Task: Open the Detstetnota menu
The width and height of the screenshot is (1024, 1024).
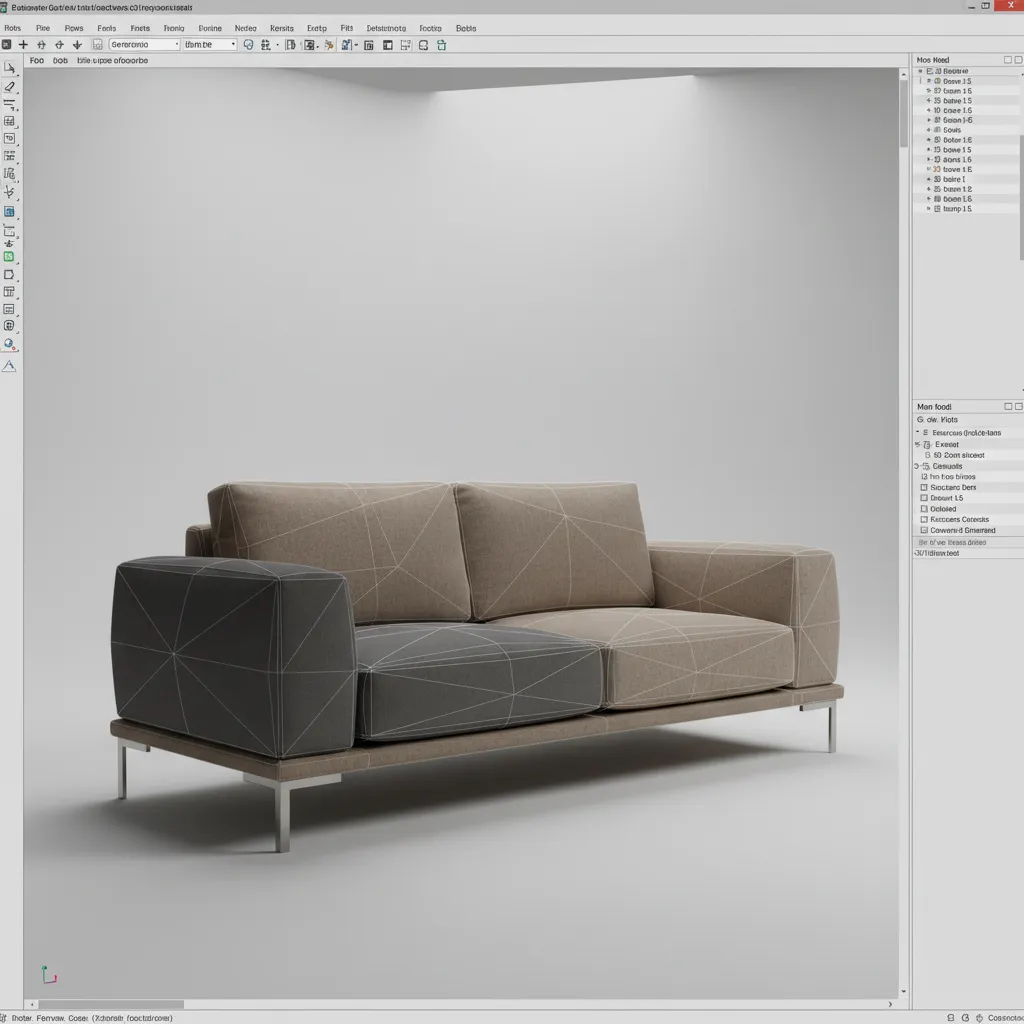Action: coord(386,28)
